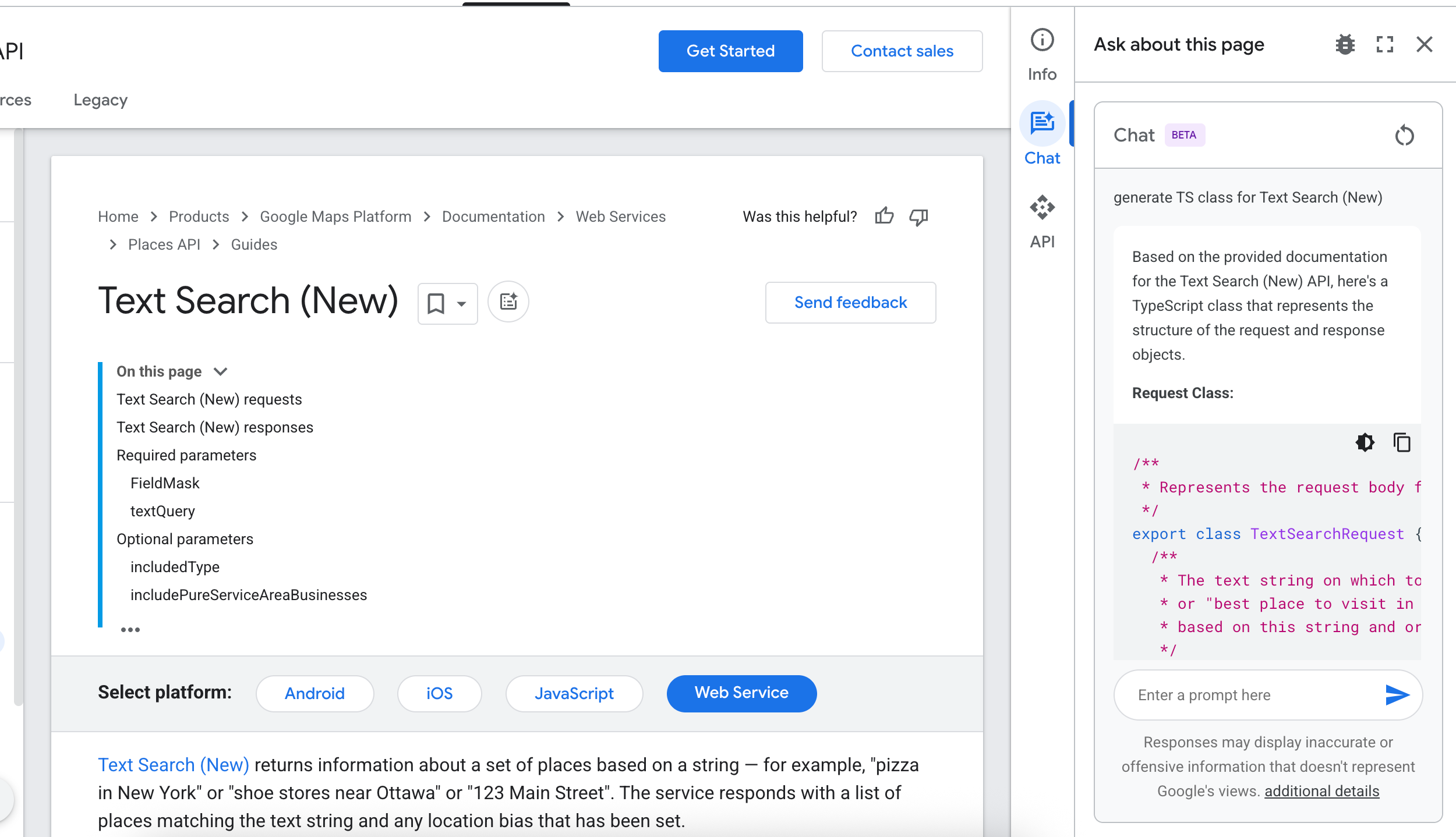Send the chat prompt

[x=1397, y=694]
